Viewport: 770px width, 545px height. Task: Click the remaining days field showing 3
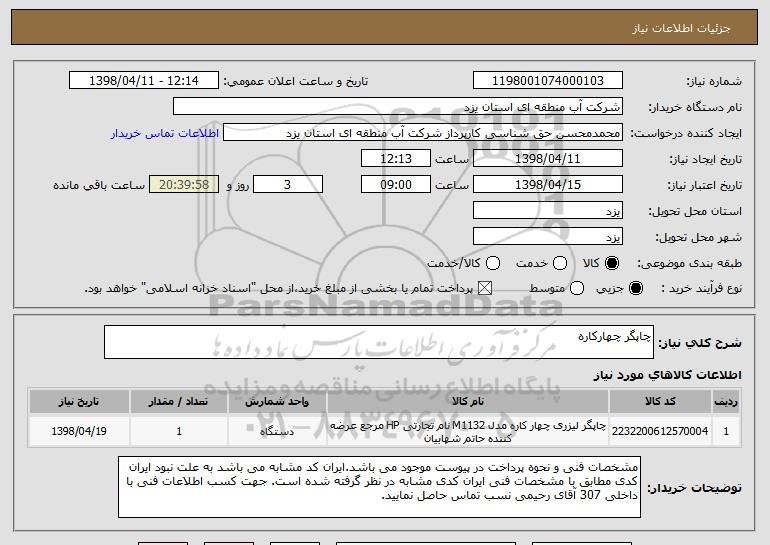pyautogui.click(x=288, y=185)
